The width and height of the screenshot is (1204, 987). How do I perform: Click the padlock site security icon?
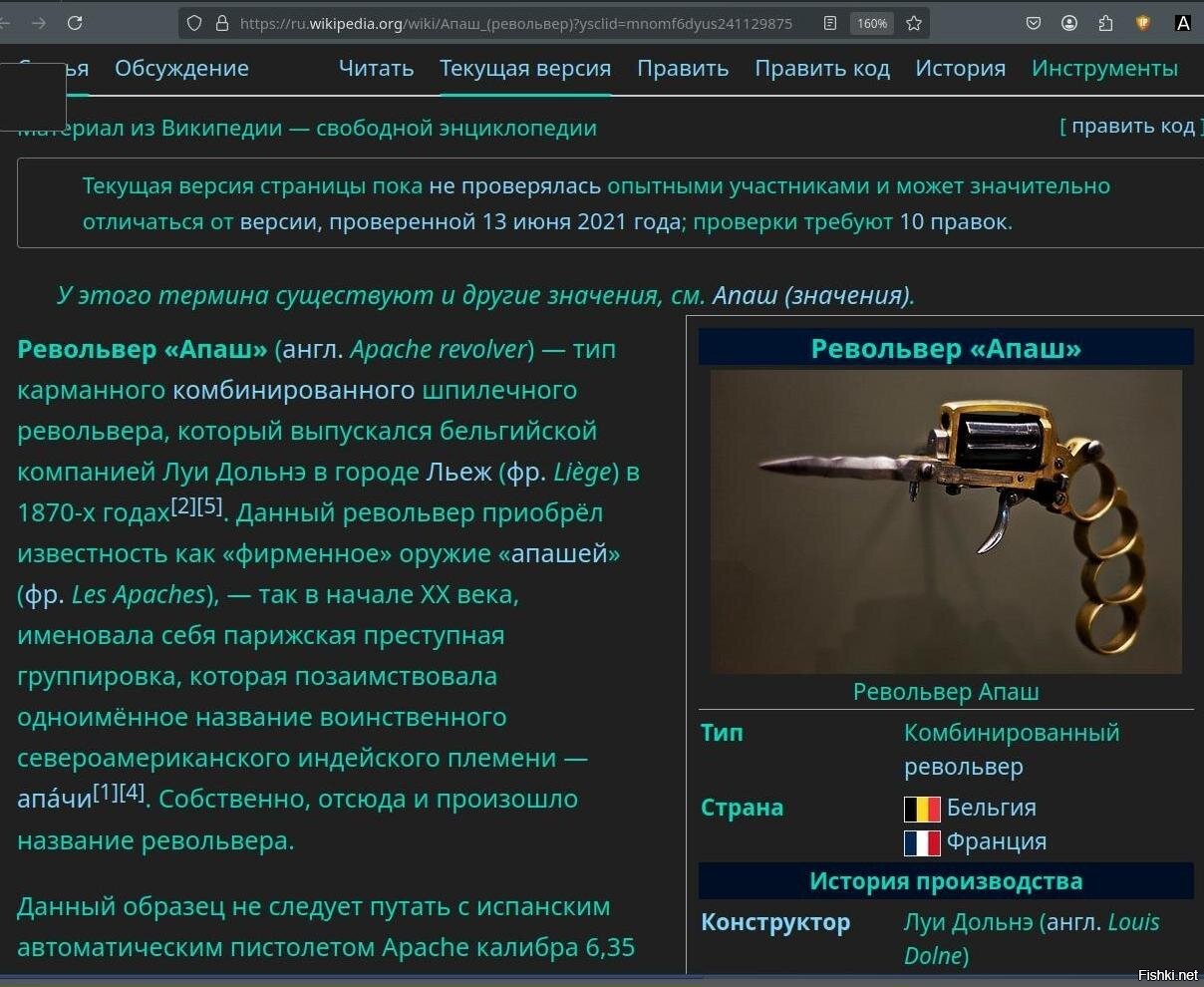coord(221,23)
